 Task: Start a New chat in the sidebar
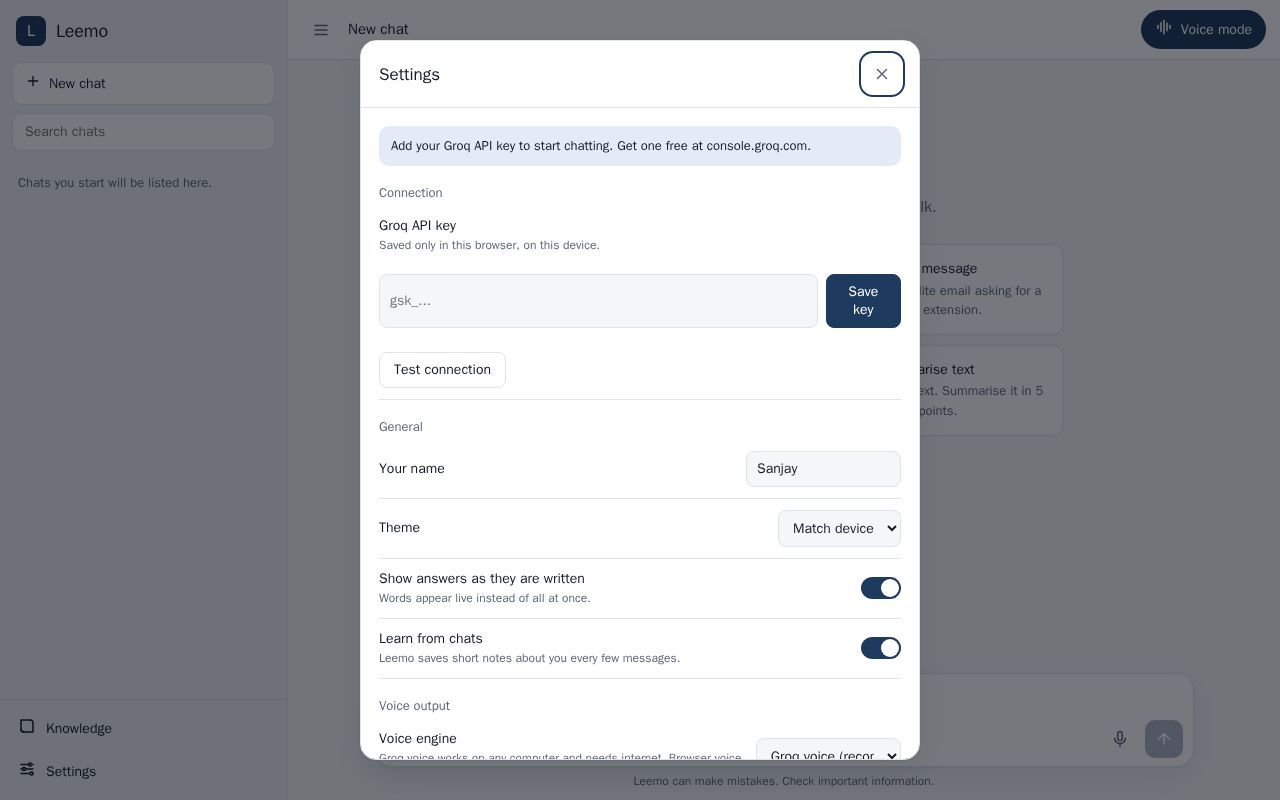[143, 83]
